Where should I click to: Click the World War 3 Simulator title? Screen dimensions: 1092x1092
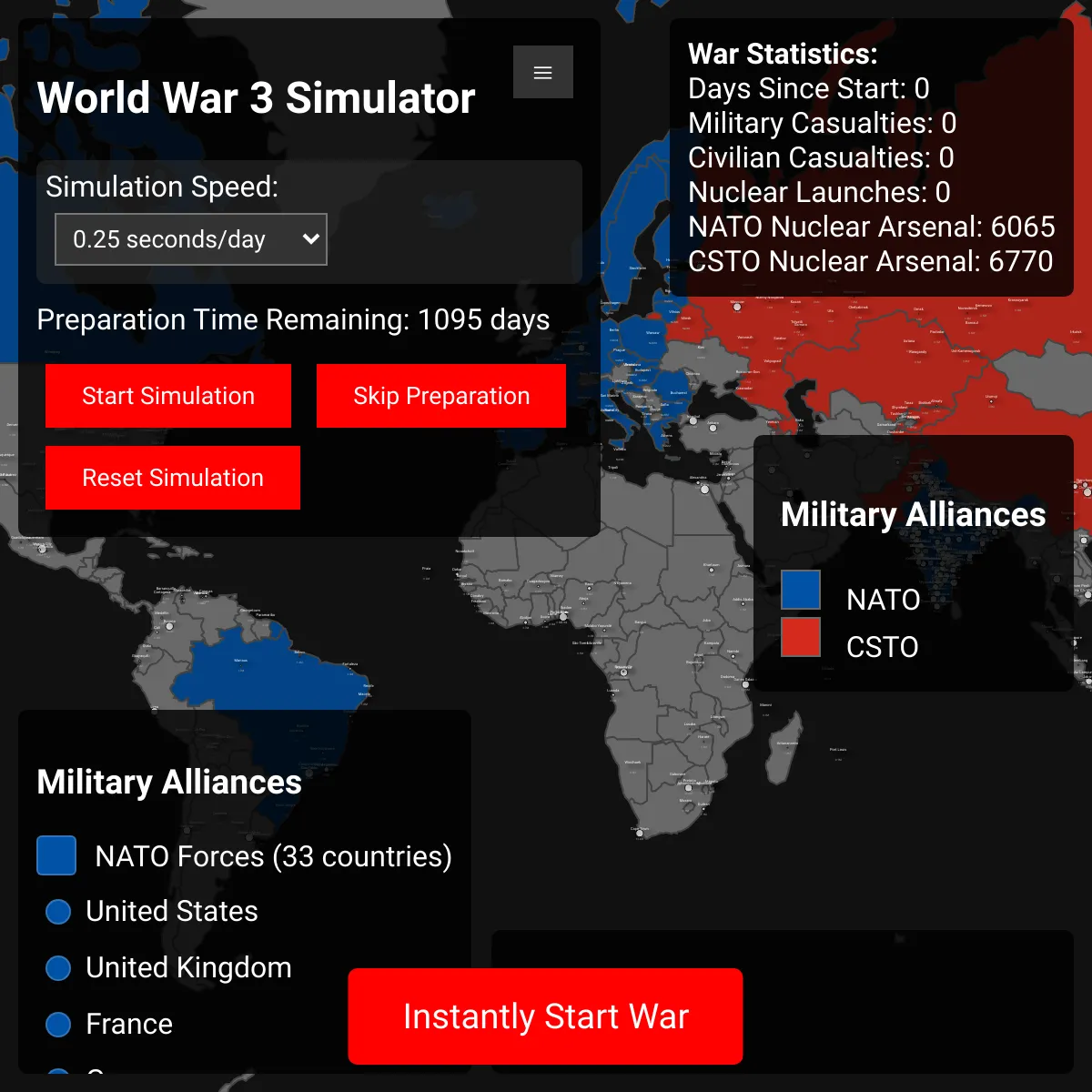[257, 97]
